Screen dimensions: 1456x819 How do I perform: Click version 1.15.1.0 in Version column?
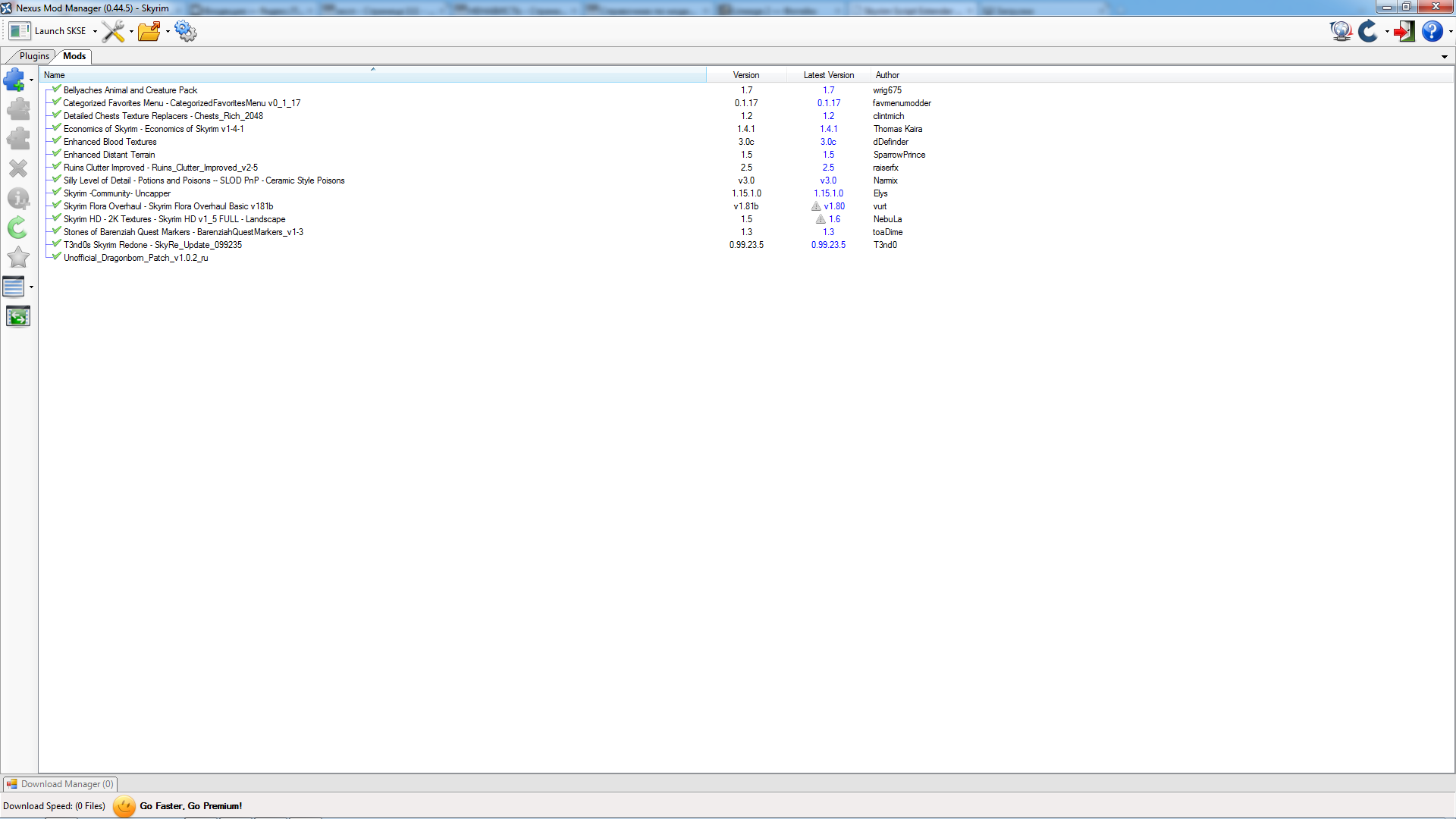click(x=746, y=193)
